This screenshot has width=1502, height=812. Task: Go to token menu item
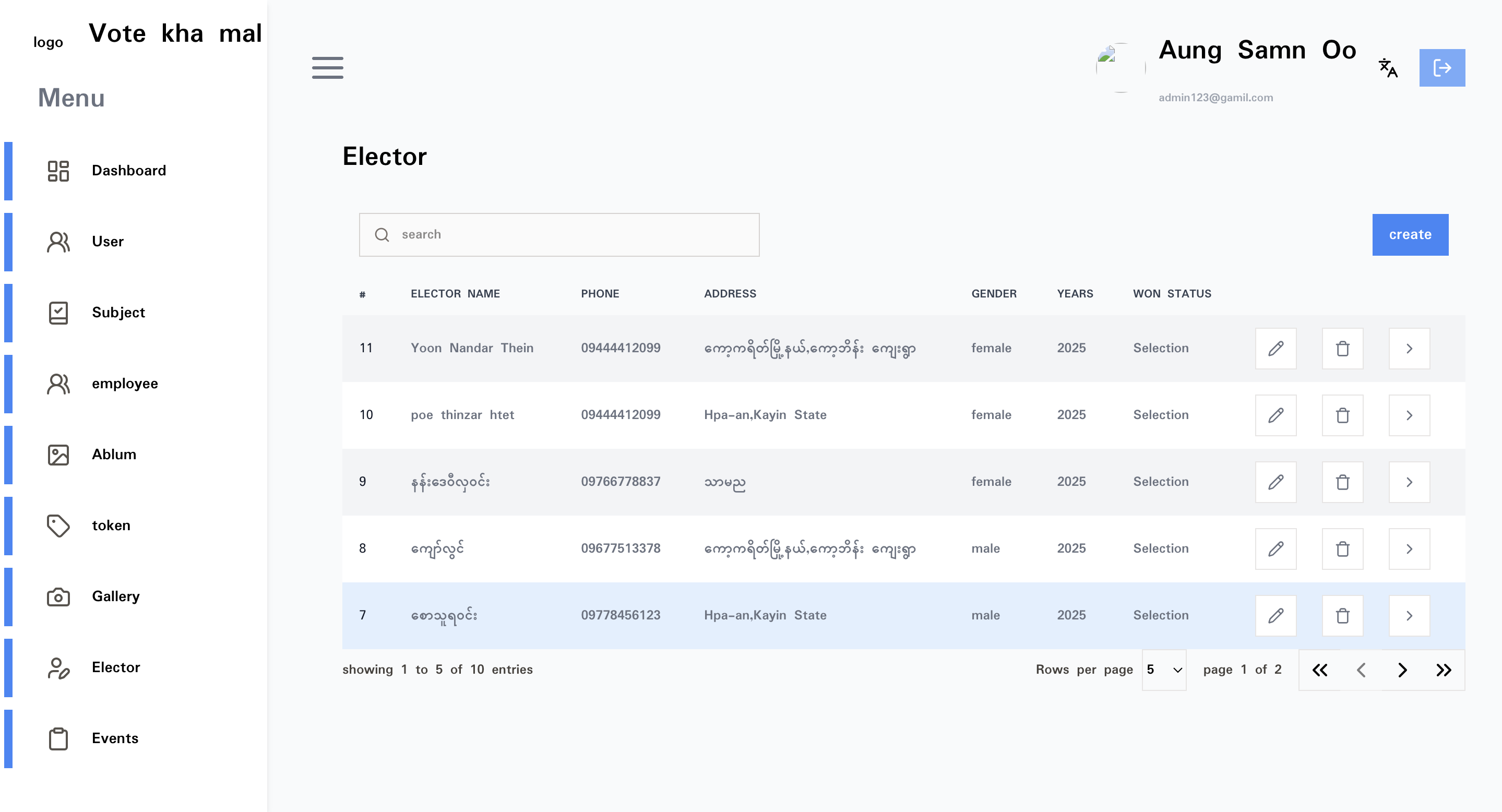[x=111, y=526]
